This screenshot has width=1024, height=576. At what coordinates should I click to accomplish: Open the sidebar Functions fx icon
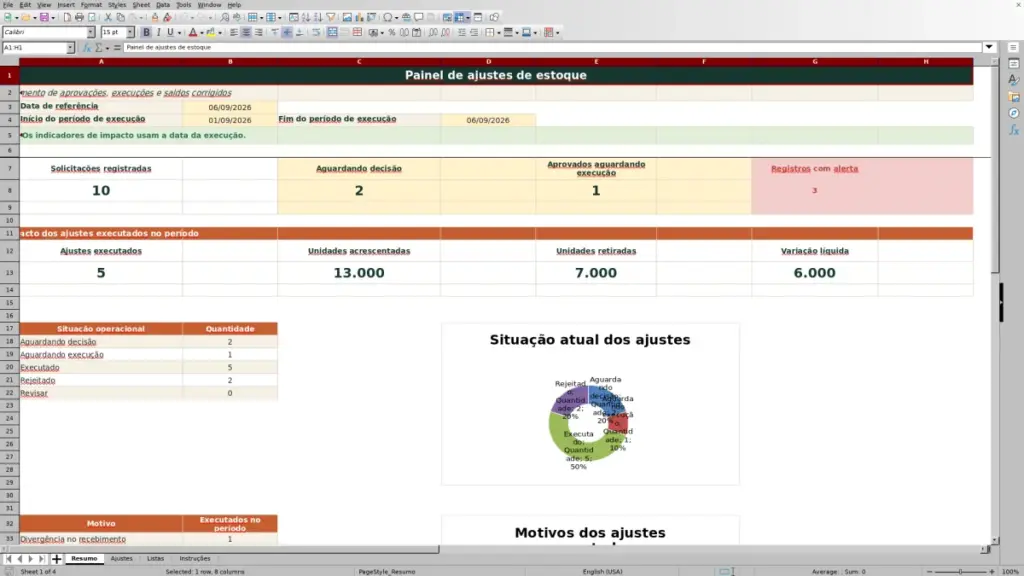[x=1014, y=130]
